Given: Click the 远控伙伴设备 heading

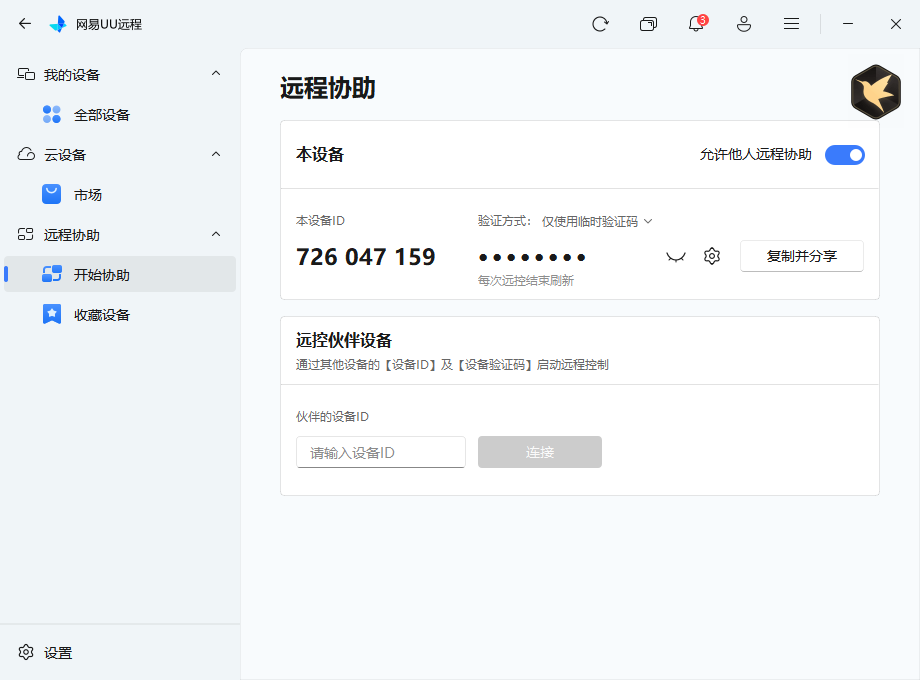Looking at the screenshot, I should tap(344, 340).
